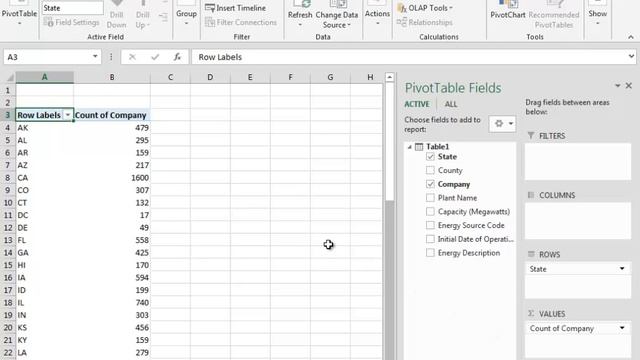Click the vertical scrollbar up arrow
Viewport: 640px width, 360px height.
coord(389,77)
